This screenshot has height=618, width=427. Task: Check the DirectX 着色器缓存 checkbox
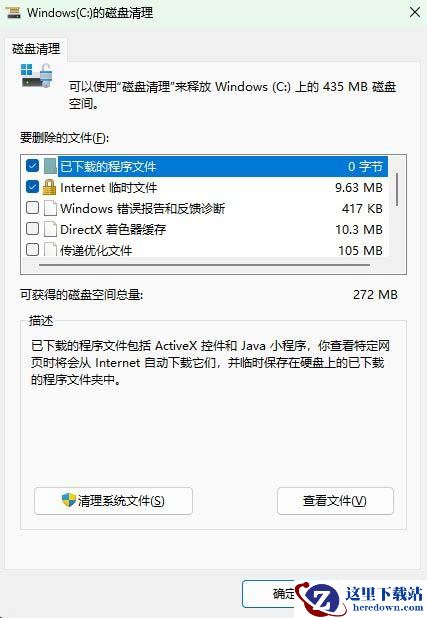tap(32, 229)
